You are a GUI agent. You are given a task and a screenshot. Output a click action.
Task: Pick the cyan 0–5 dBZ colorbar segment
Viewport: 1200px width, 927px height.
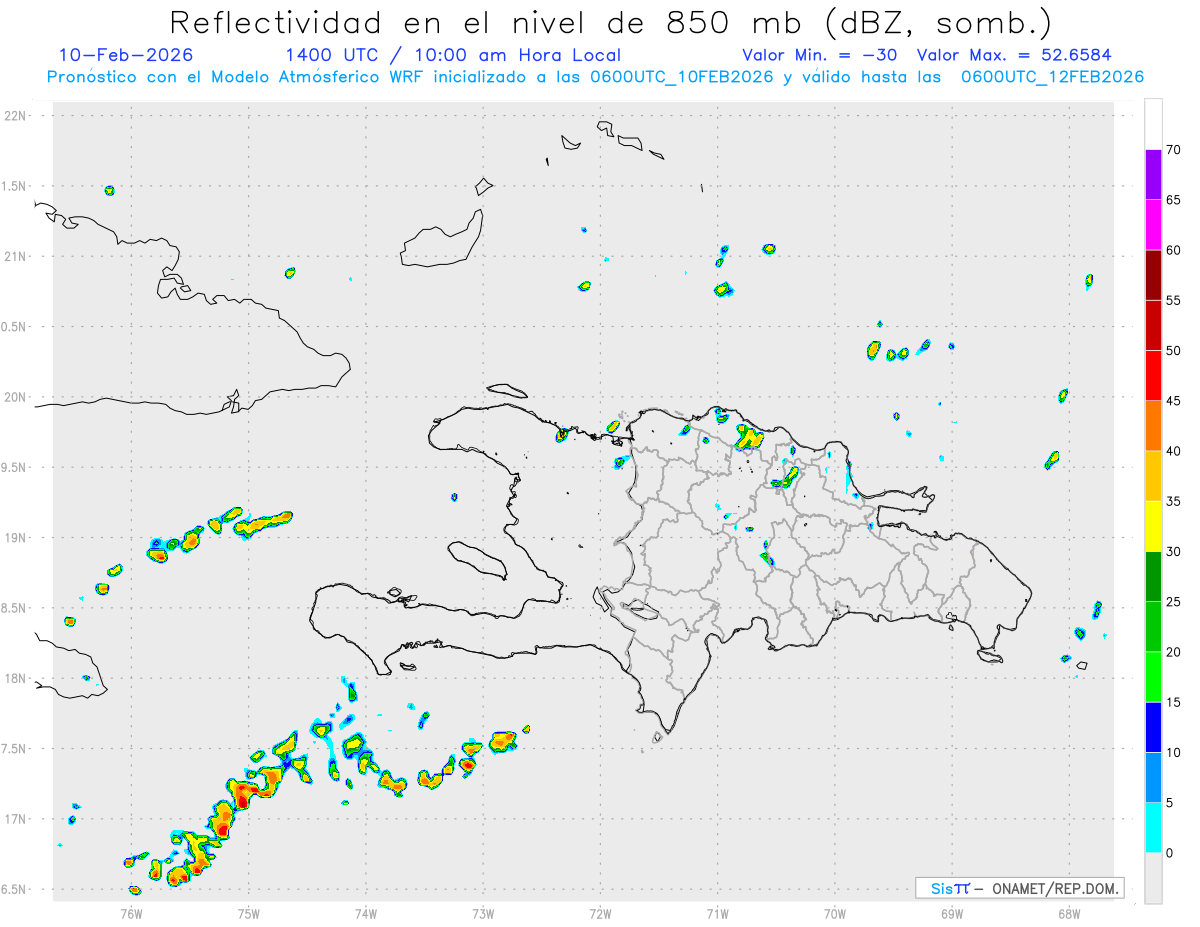coord(1153,827)
